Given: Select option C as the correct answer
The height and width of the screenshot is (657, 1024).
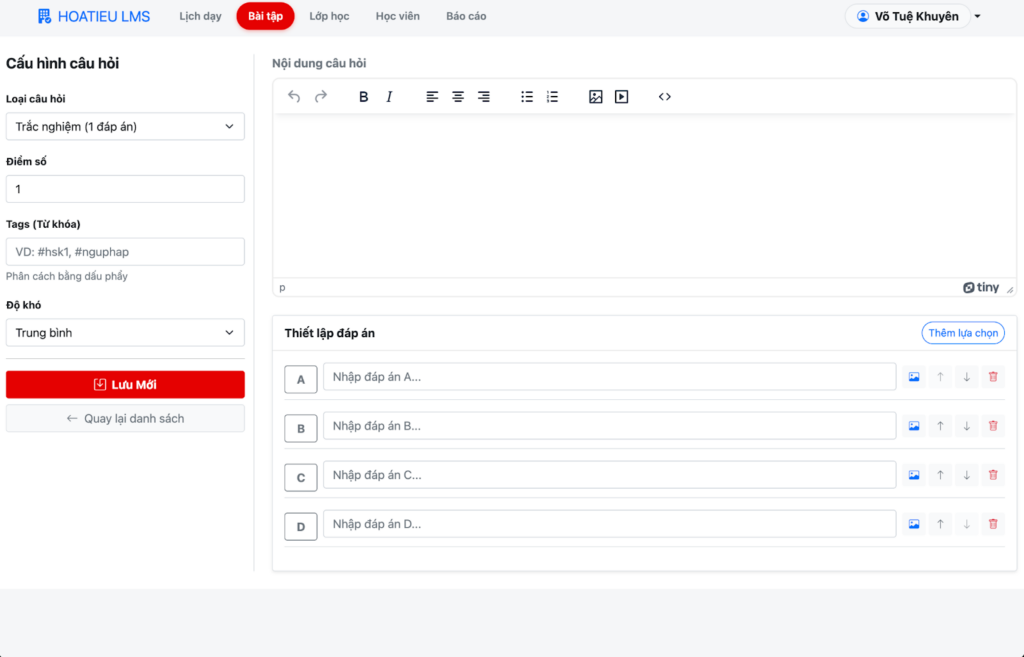Looking at the screenshot, I should [301, 478].
